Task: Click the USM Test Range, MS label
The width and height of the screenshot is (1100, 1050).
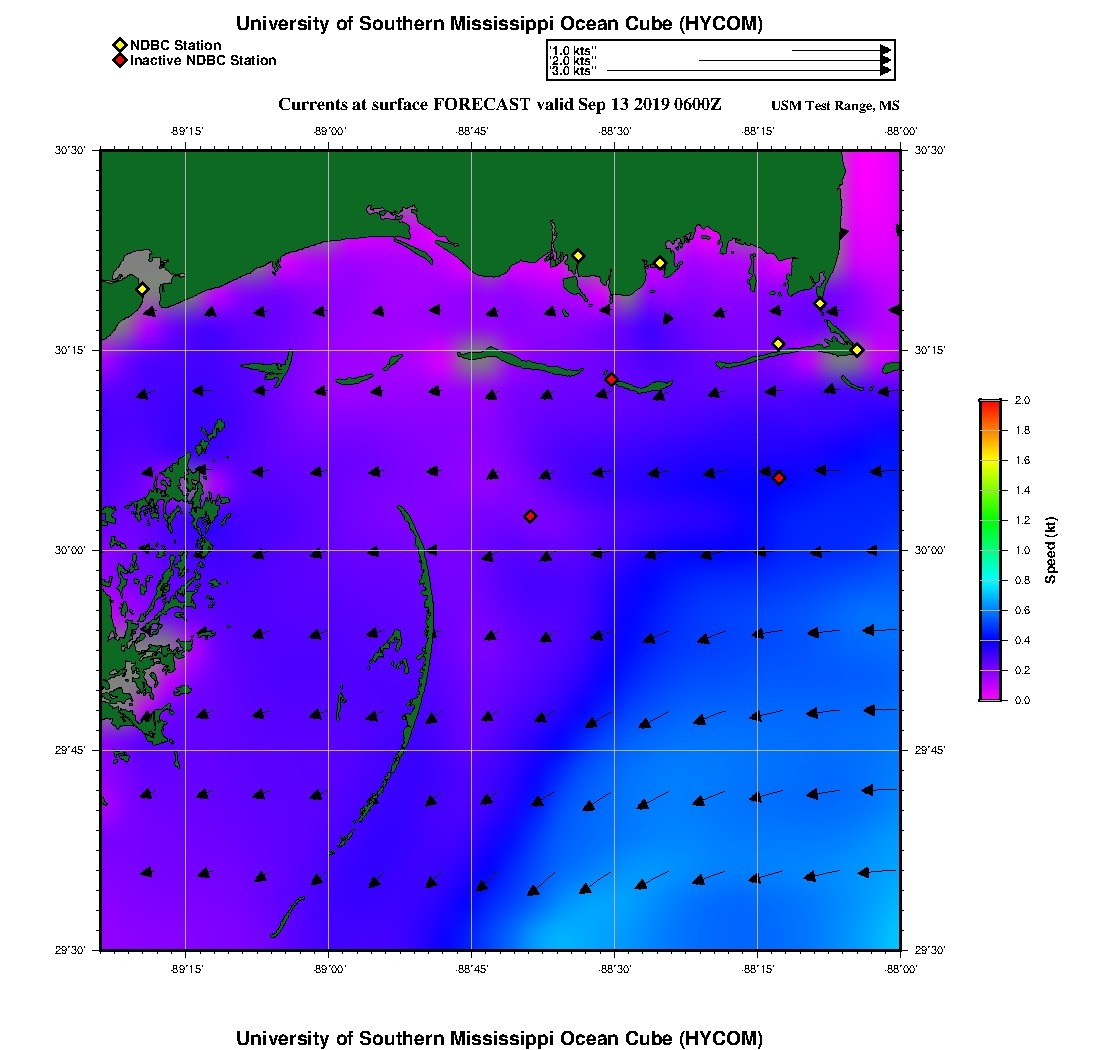Action: [x=835, y=106]
